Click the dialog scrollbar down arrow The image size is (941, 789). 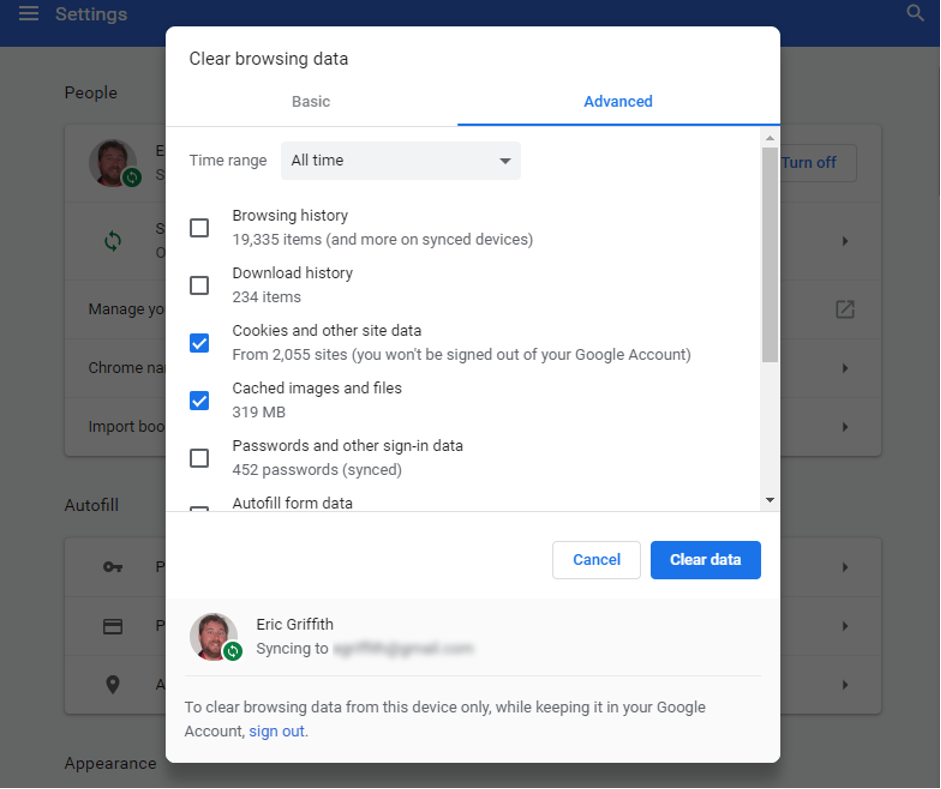(x=769, y=500)
